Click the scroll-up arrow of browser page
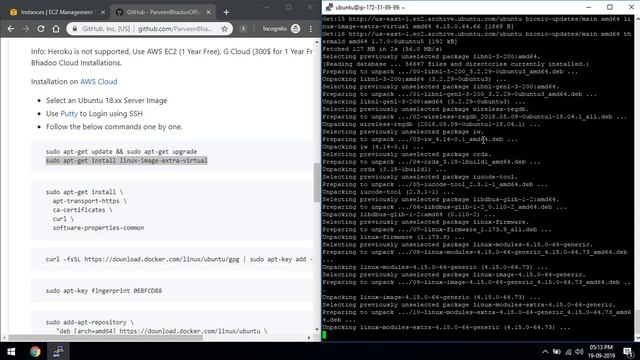The image size is (640, 360). click(x=317, y=42)
